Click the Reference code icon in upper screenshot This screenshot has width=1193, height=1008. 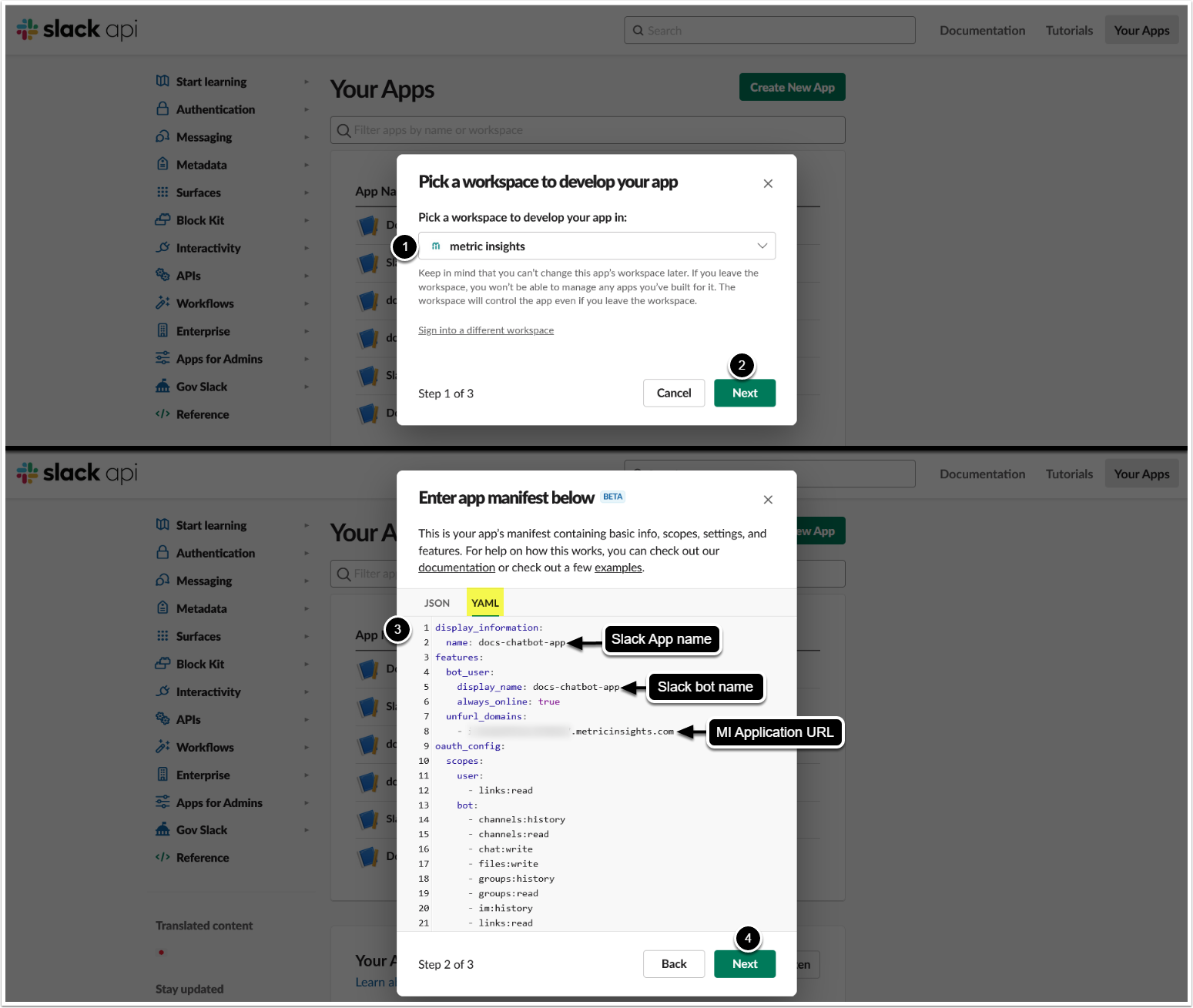click(x=163, y=414)
